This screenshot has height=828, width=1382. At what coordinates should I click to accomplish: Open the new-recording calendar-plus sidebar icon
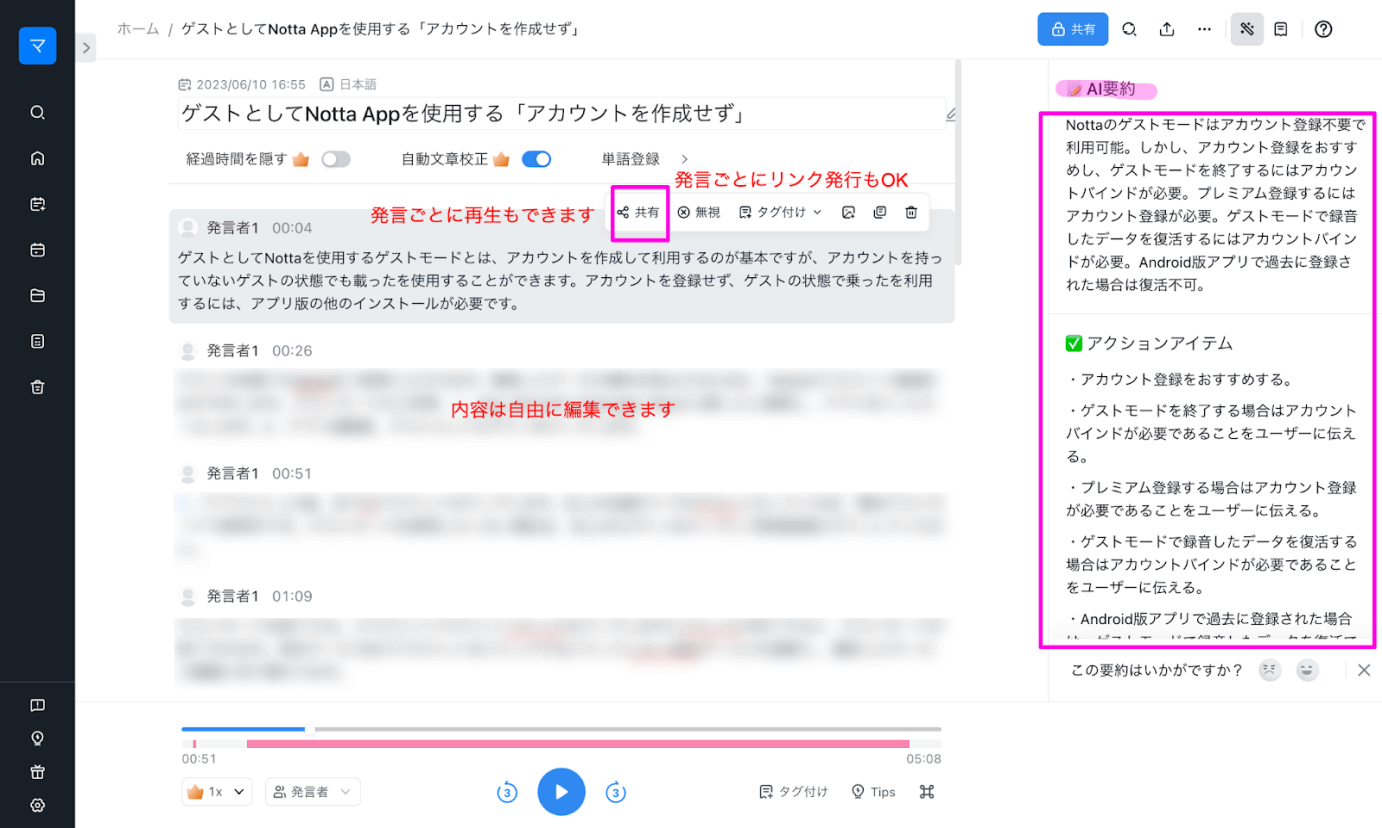coord(37,204)
